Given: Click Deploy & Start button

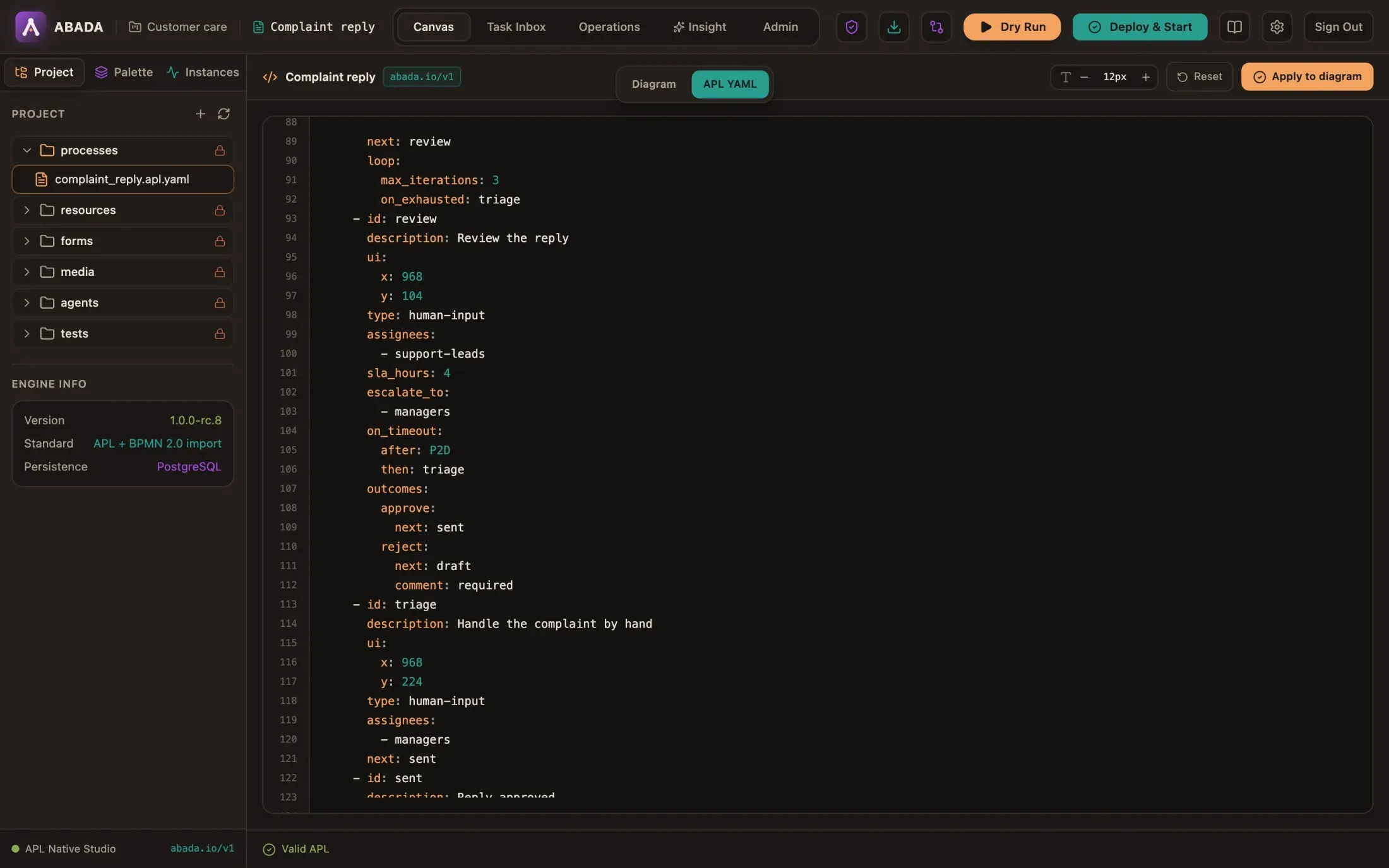Looking at the screenshot, I should [x=1139, y=27].
